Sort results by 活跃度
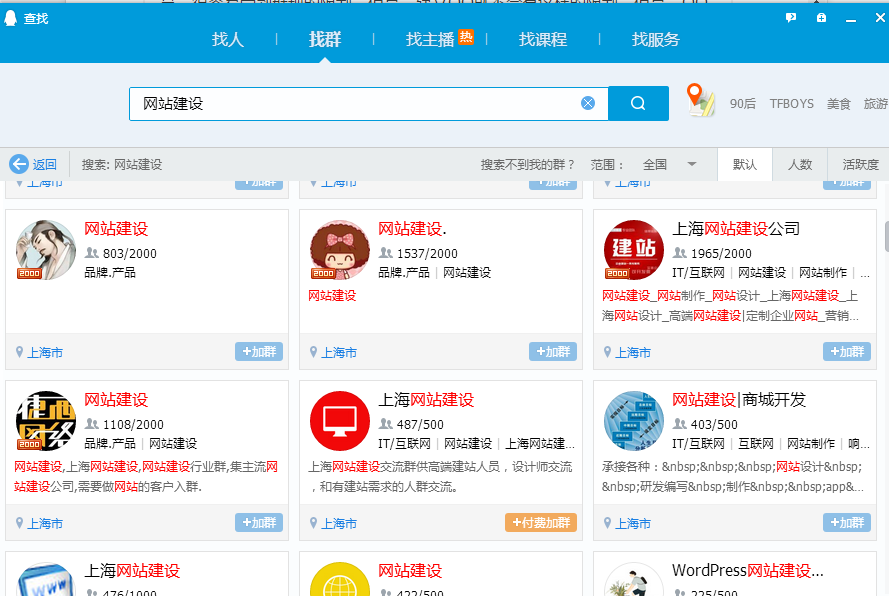889x596 pixels. [x=860, y=164]
